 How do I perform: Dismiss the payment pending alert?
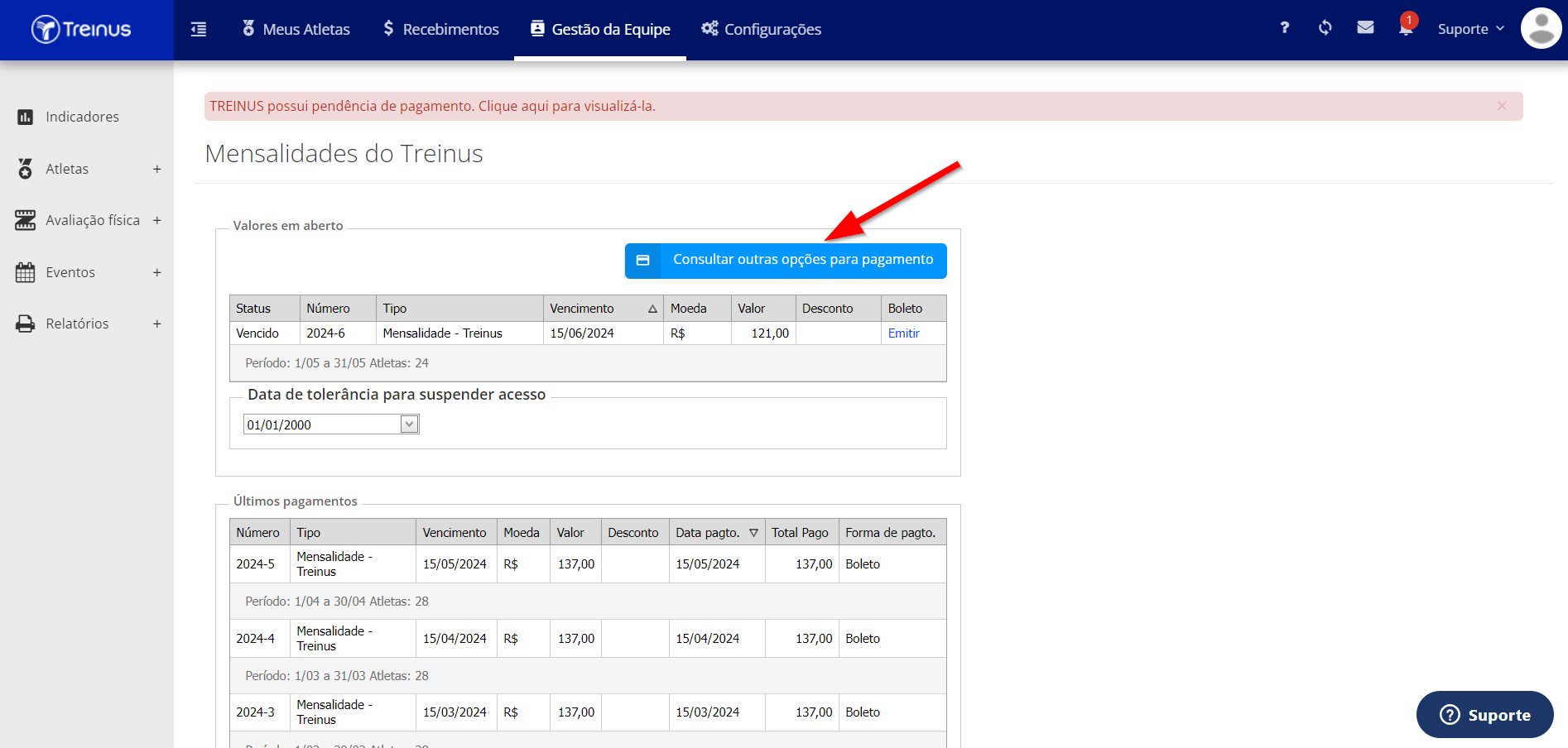click(x=1502, y=106)
